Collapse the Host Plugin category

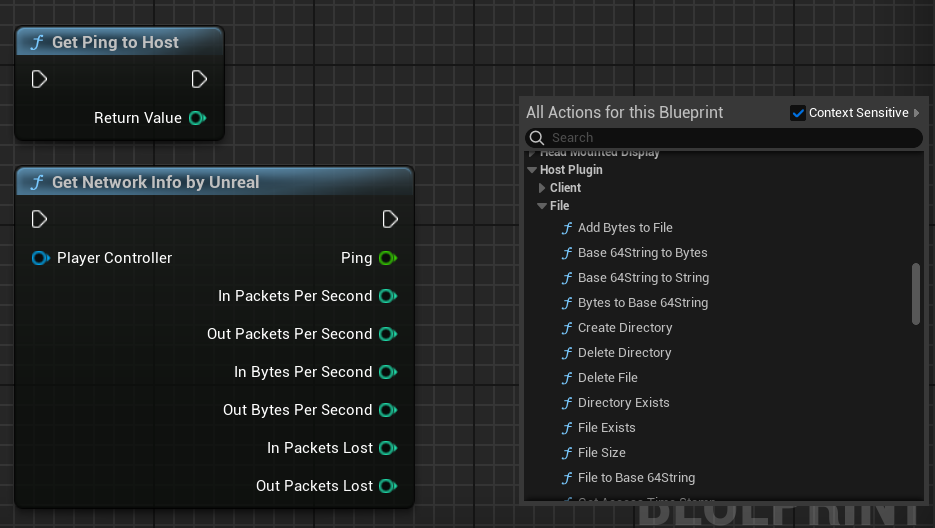532,170
